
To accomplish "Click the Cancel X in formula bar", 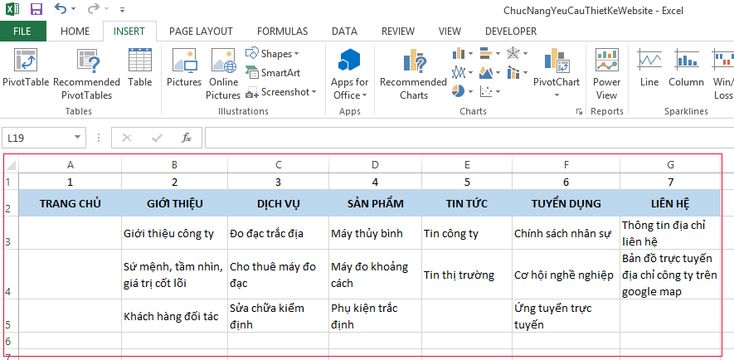I will pyautogui.click(x=126, y=138).
